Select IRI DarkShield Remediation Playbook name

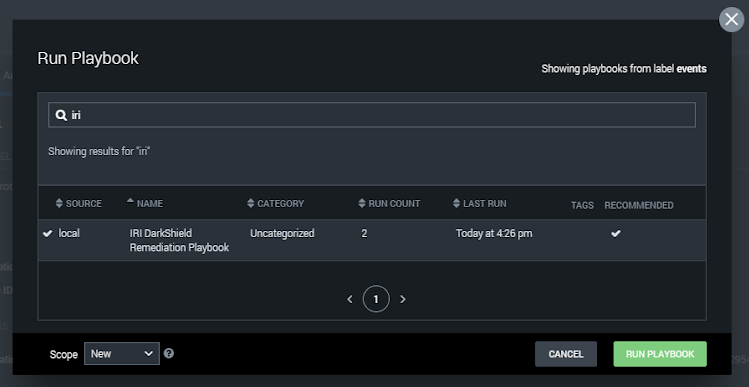click(179, 240)
